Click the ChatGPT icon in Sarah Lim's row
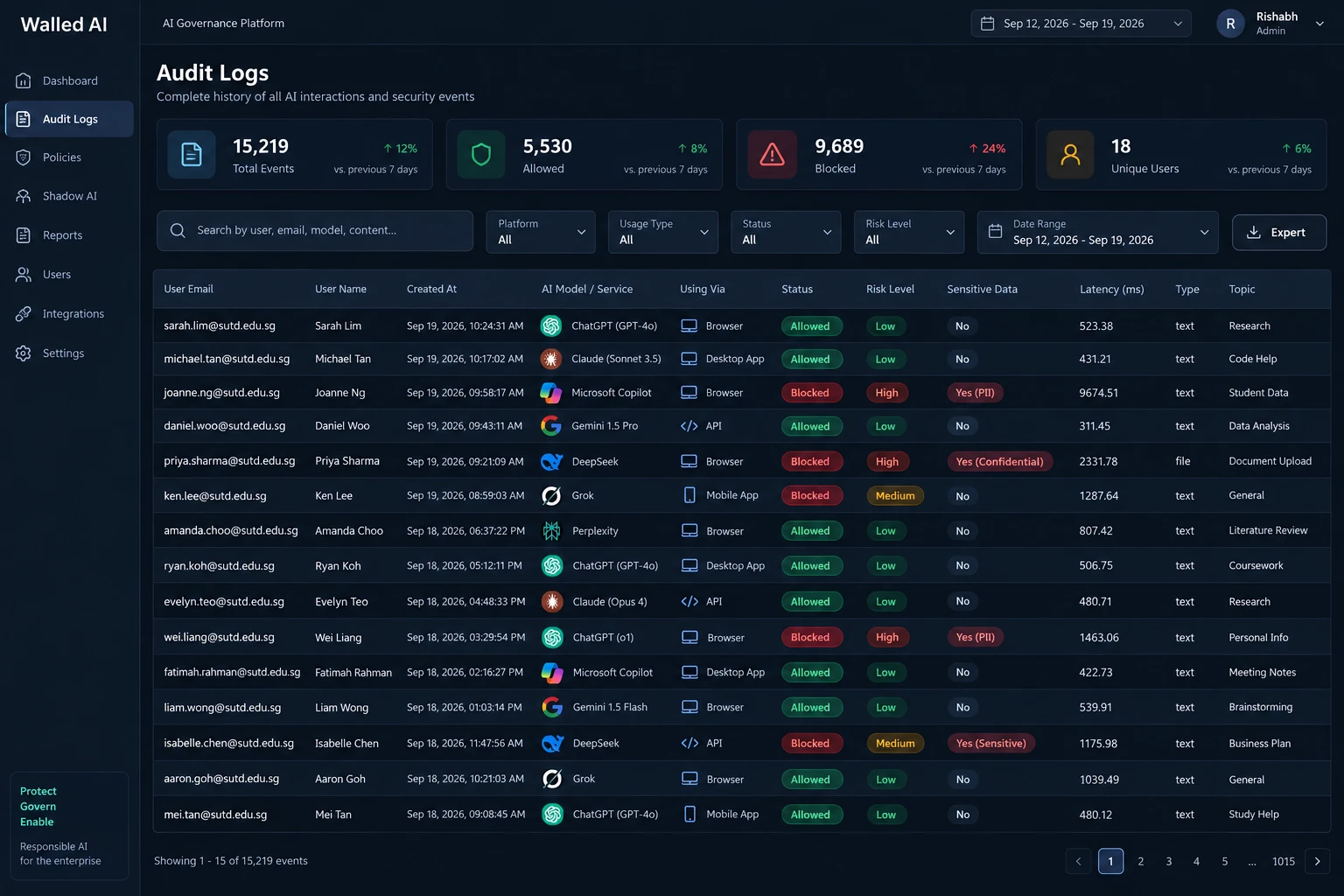Viewport: 1344px width, 896px height. point(551,326)
